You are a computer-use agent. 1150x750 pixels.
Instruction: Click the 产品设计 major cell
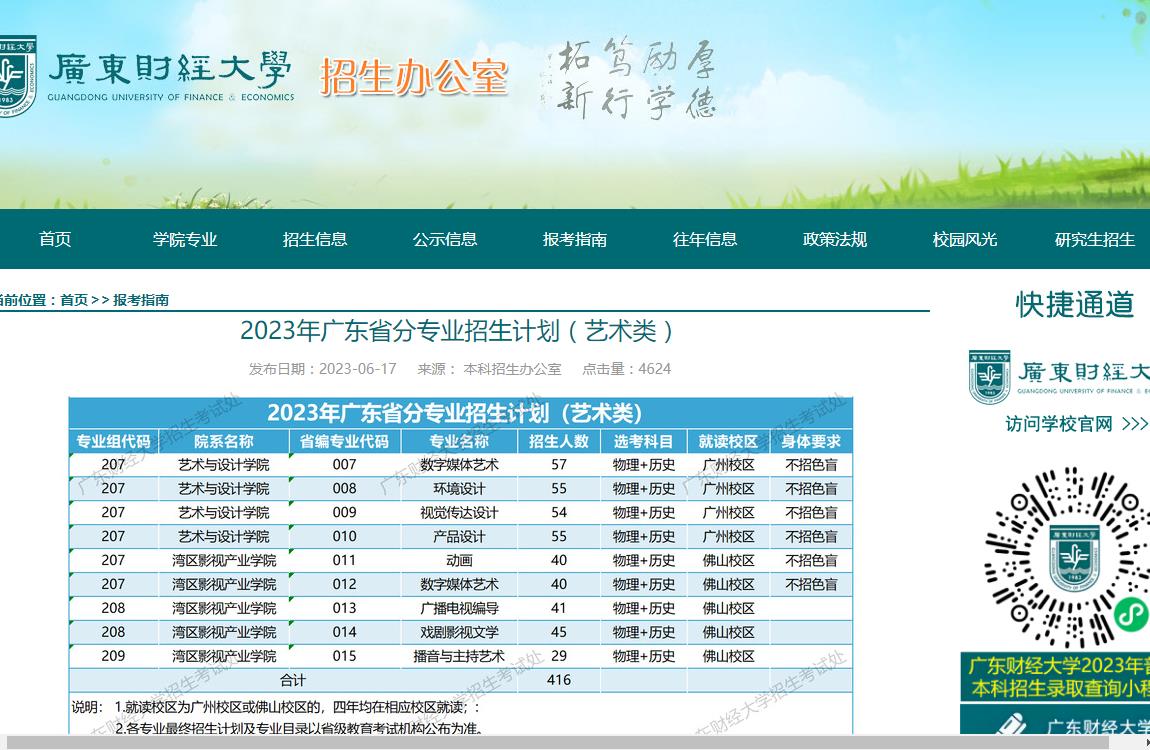(x=458, y=536)
